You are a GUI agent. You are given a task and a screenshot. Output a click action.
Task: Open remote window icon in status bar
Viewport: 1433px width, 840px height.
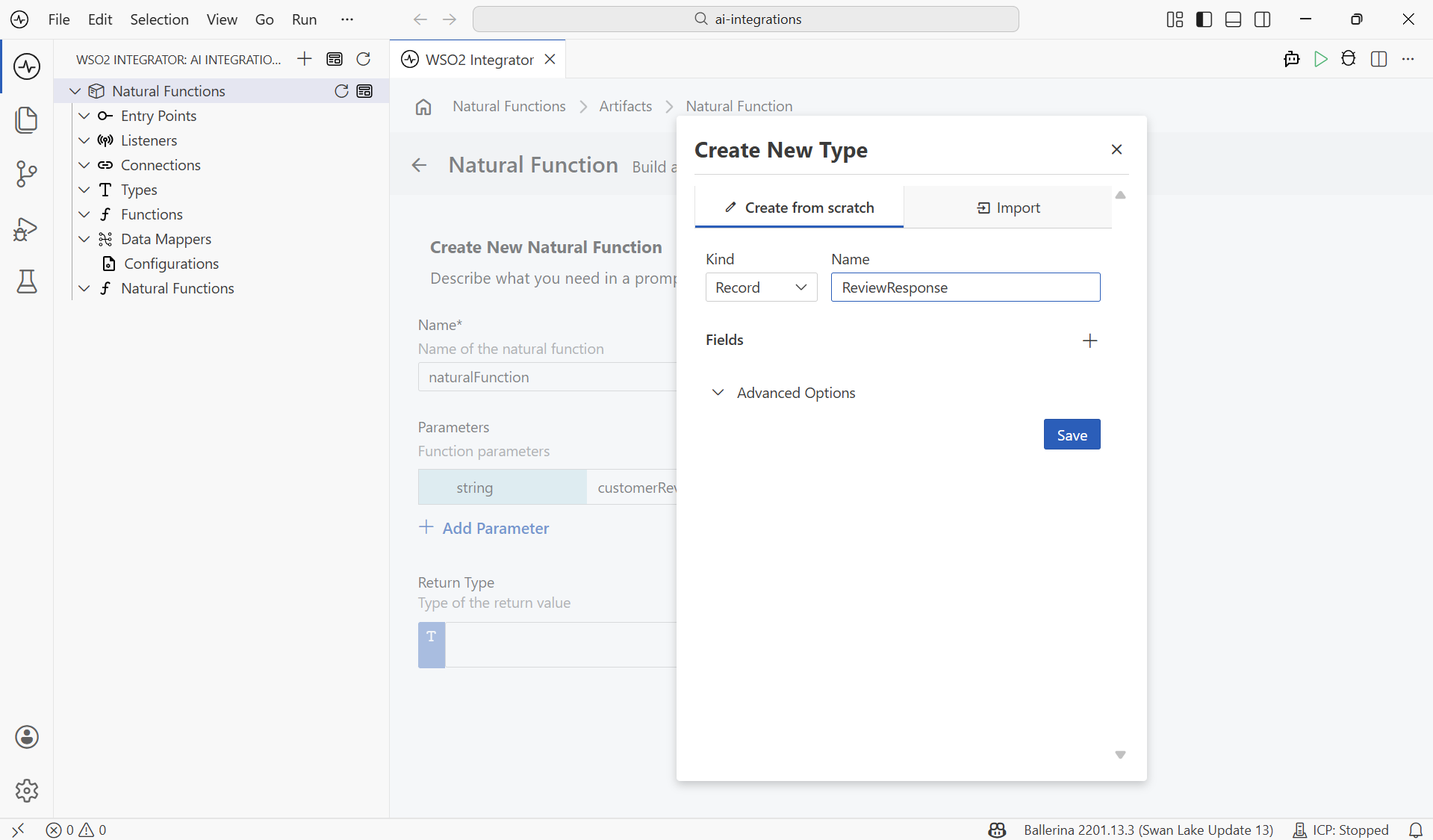[x=18, y=830]
